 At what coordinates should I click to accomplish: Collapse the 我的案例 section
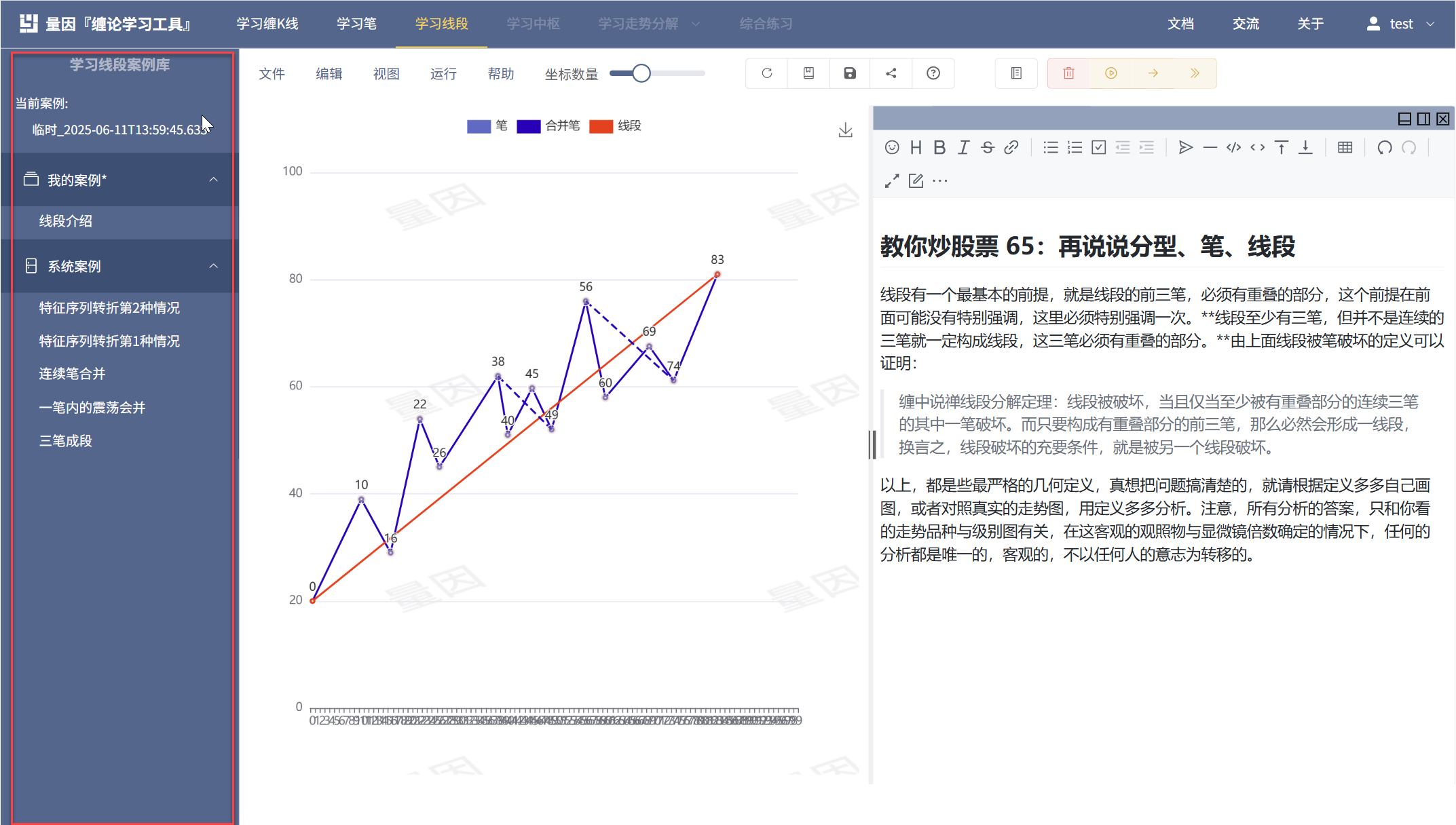pos(214,180)
